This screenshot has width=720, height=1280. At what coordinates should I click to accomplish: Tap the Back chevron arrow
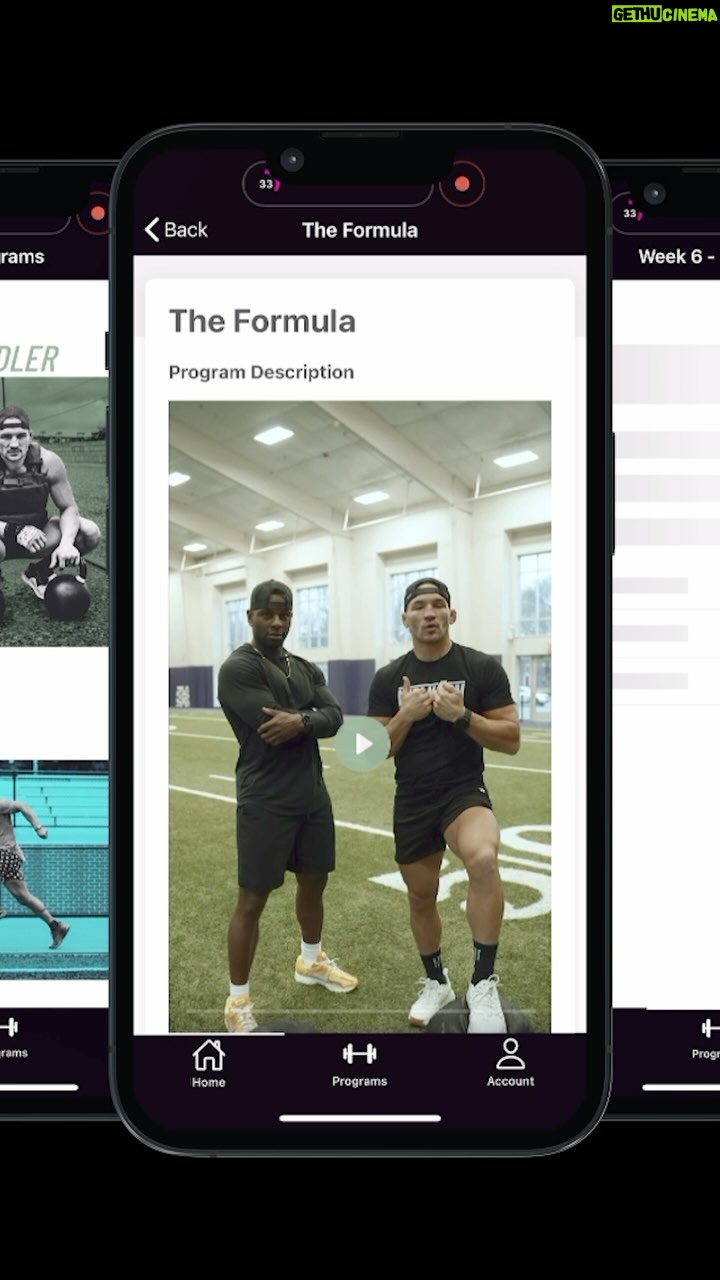coord(152,230)
